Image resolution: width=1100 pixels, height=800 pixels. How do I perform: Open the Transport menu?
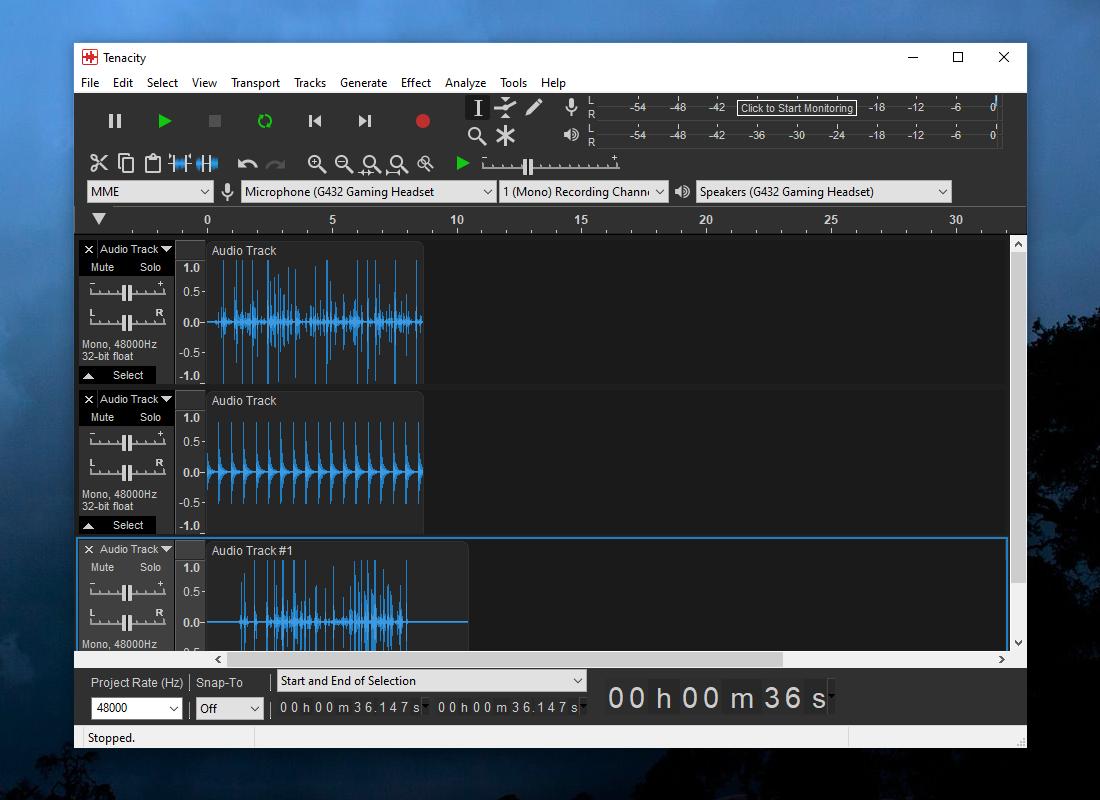click(x=255, y=83)
